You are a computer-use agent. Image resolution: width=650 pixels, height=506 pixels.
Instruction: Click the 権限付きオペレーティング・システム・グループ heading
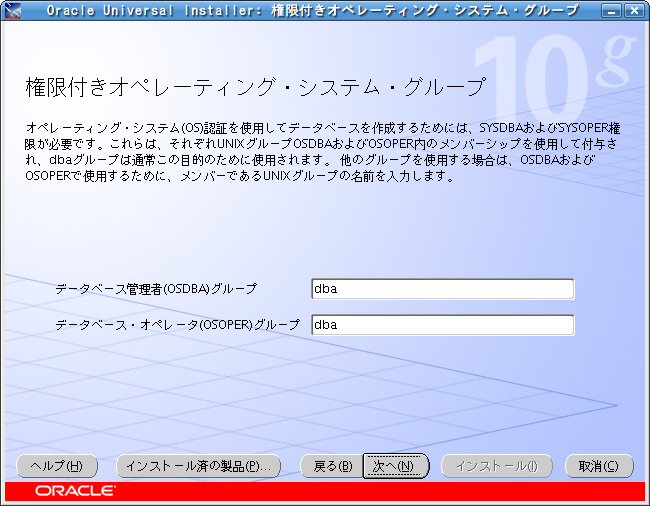click(255, 87)
